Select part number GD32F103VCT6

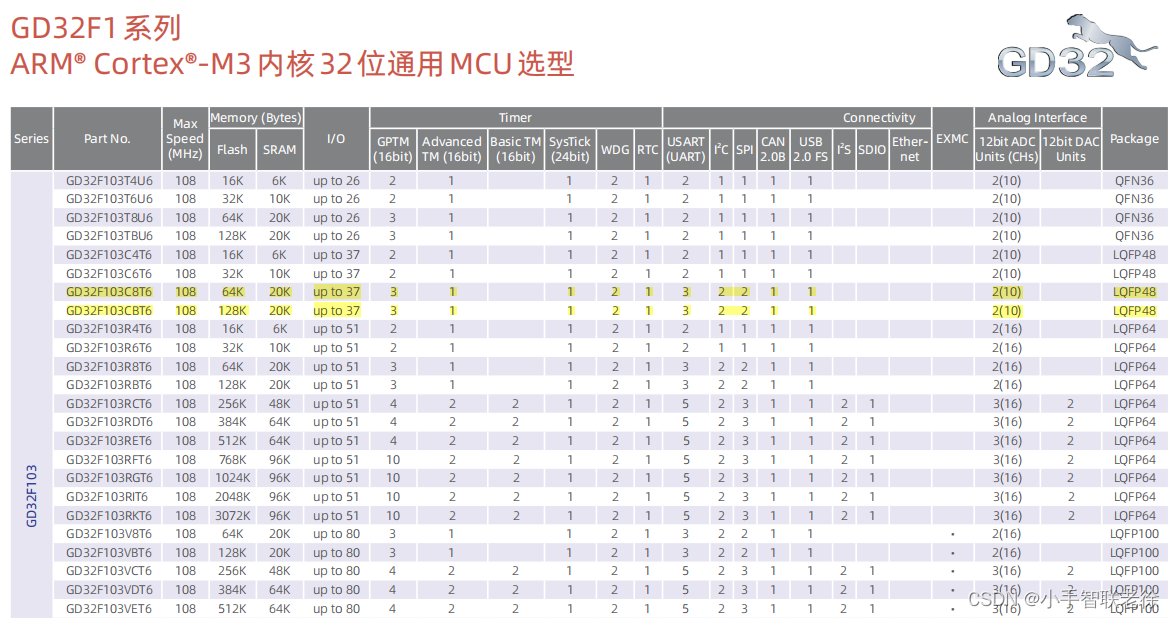(109, 571)
